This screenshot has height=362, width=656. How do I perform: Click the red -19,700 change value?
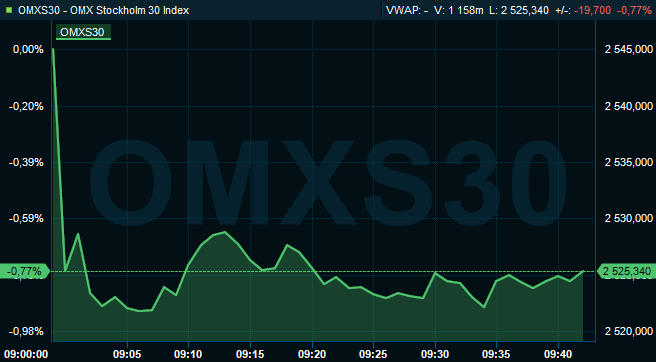coord(592,10)
